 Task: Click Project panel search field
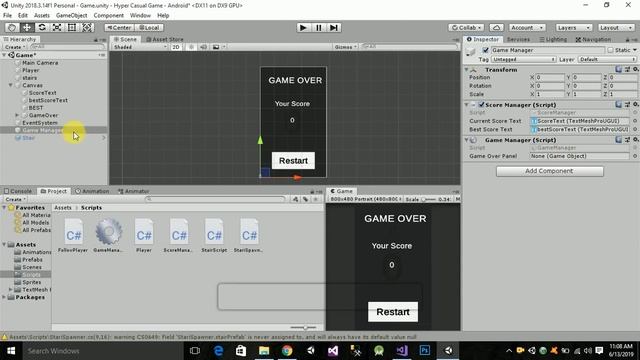point(215,199)
